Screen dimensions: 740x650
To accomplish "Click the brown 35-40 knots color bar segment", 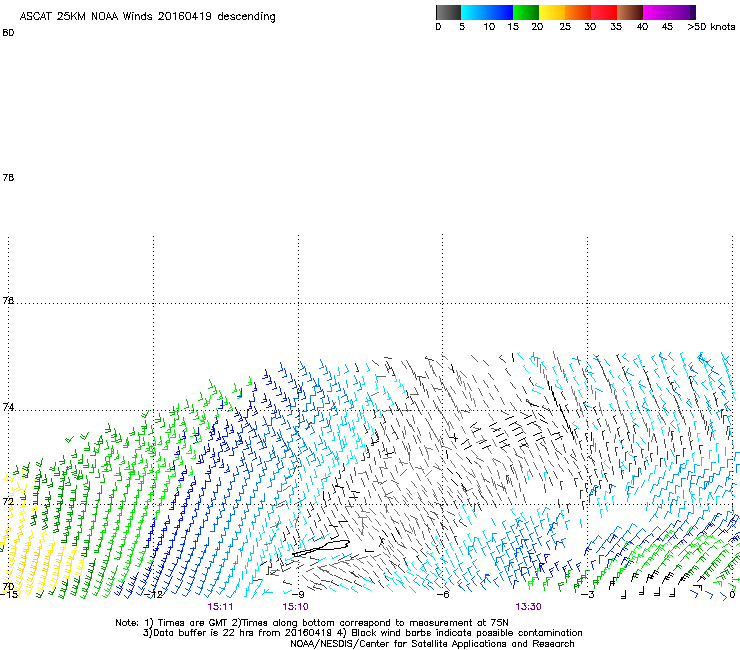I will click(630, 12).
